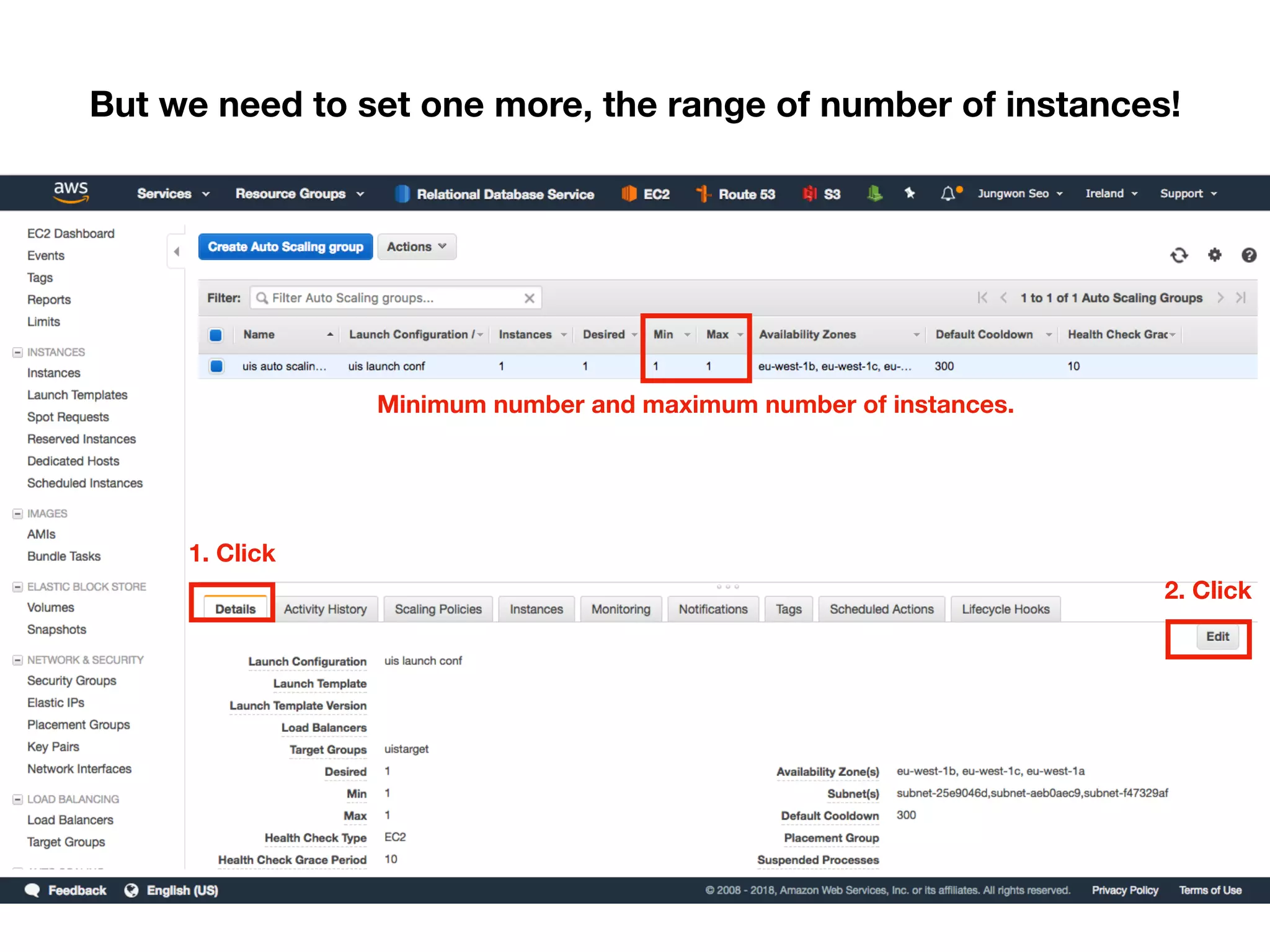Open Launch Templates in sidebar

pyautogui.click(x=77, y=395)
